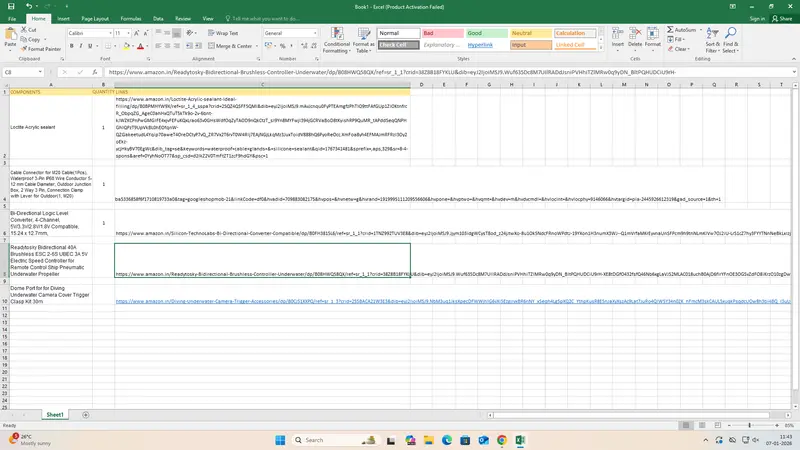Switch to the Review tab
The image size is (800, 450).
pos(183,19)
